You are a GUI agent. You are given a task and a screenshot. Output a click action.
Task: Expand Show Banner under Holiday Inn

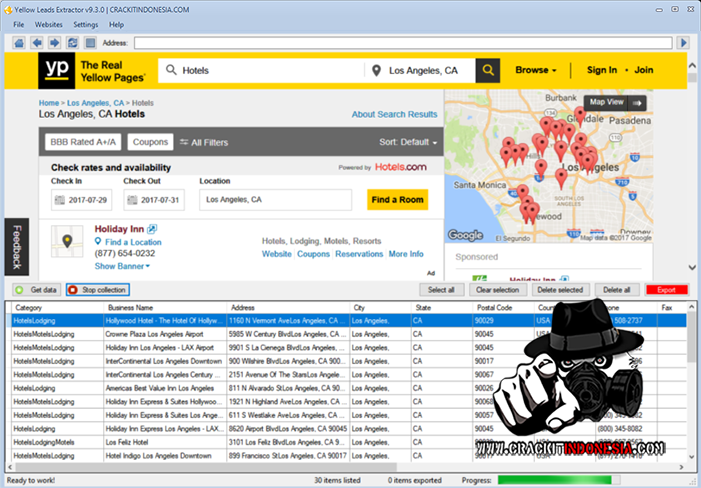coord(122,266)
